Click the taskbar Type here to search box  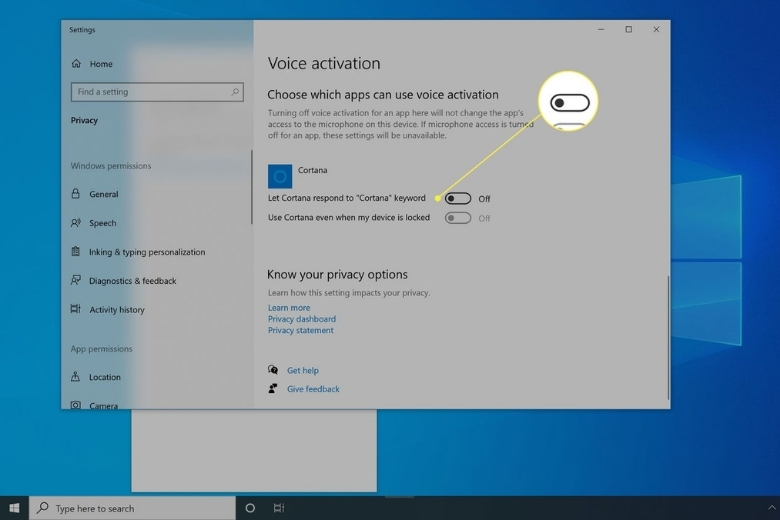point(132,508)
